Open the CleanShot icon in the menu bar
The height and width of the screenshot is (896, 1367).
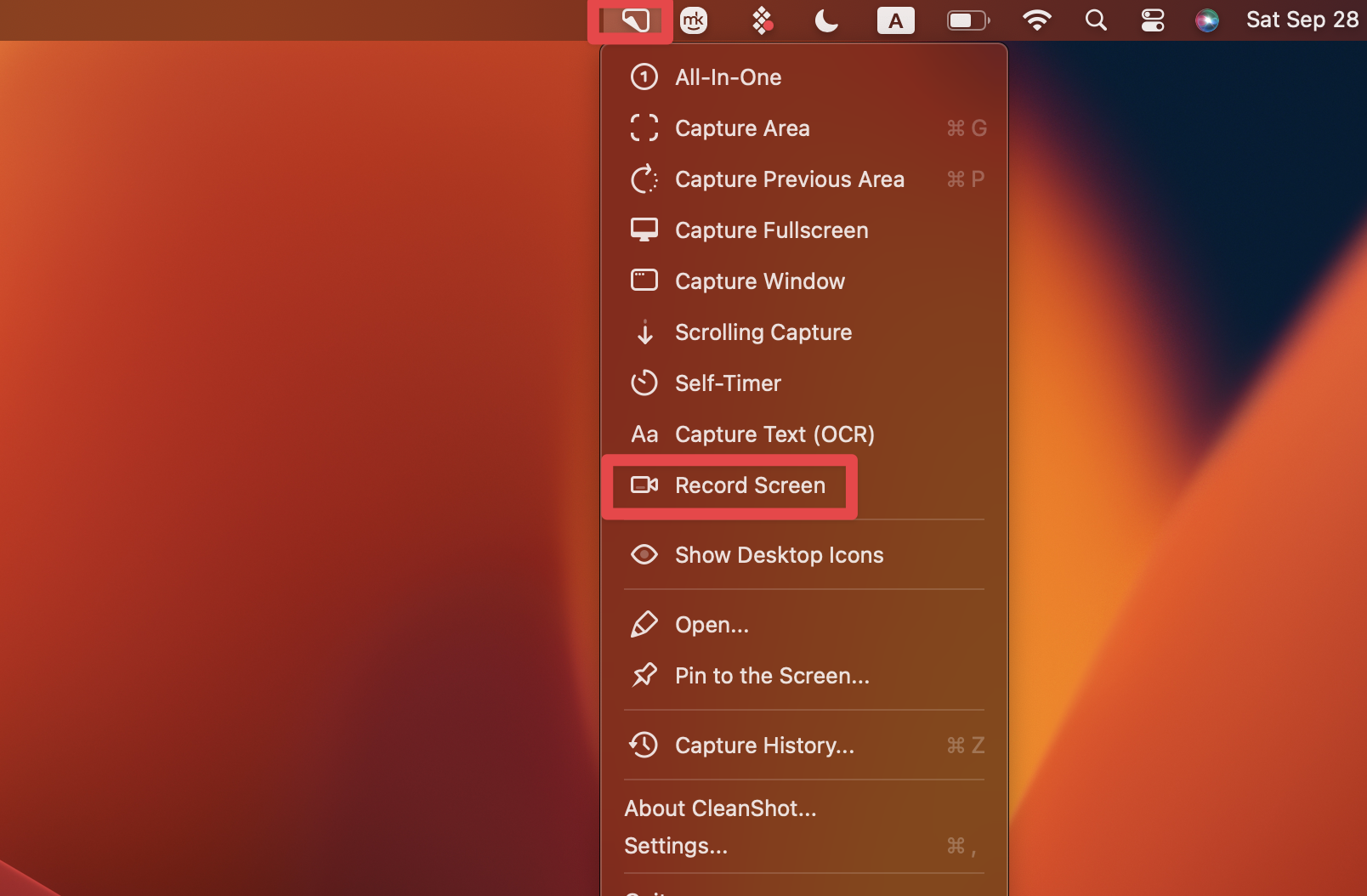point(631,20)
